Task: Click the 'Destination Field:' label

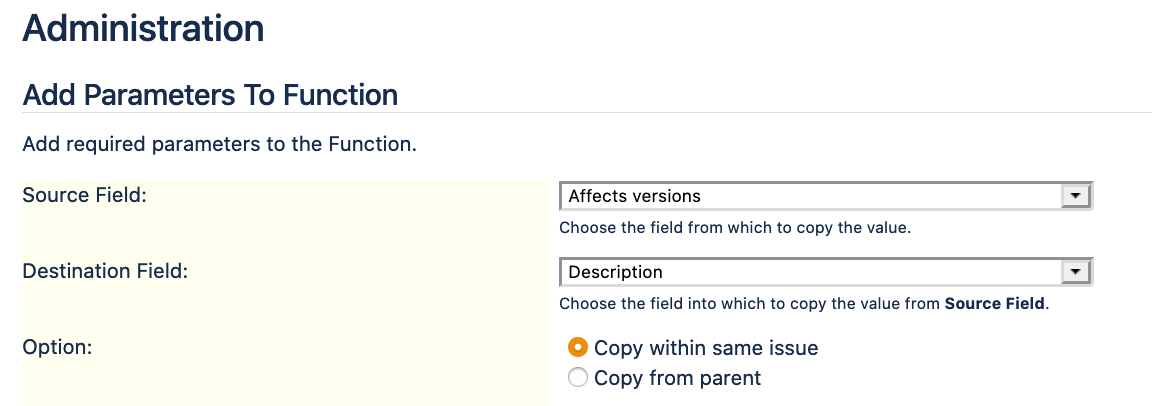Action: click(105, 271)
